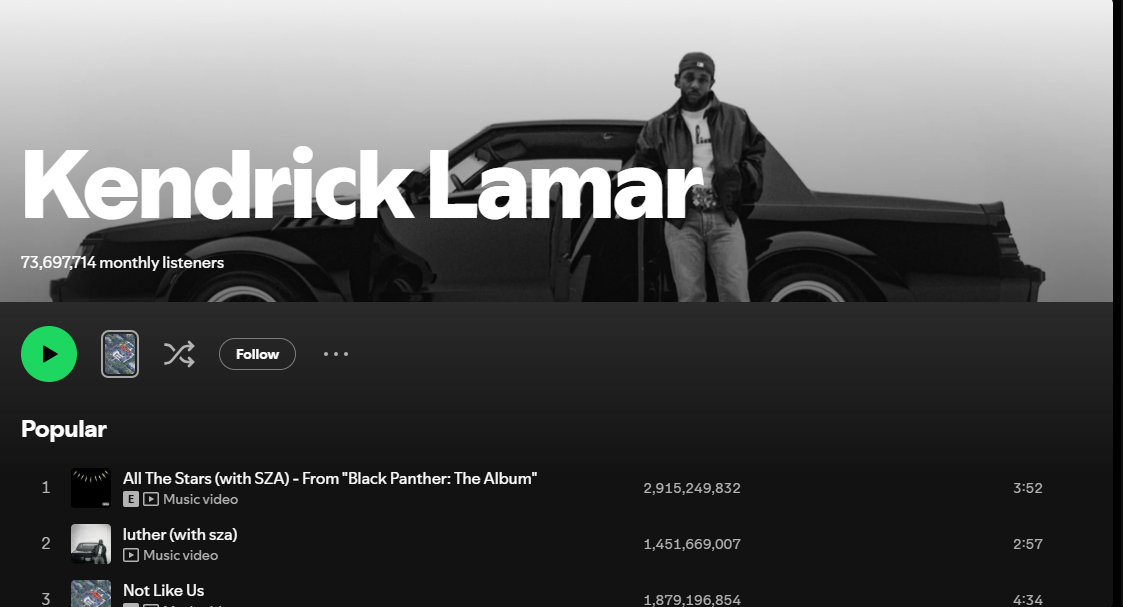Click the explicit E badge on All The Stars
The height and width of the screenshot is (607, 1123).
(130, 499)
